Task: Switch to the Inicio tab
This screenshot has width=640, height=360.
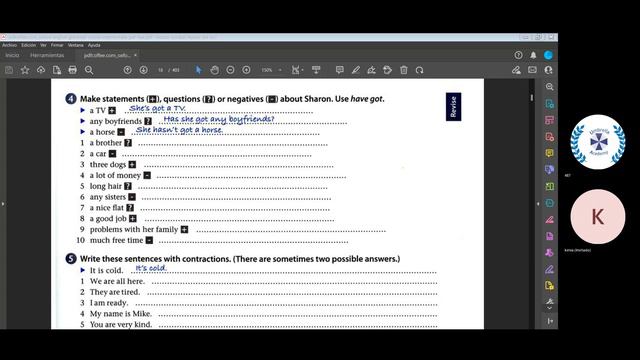Action: pyautogui.click(x=12, y=55)
